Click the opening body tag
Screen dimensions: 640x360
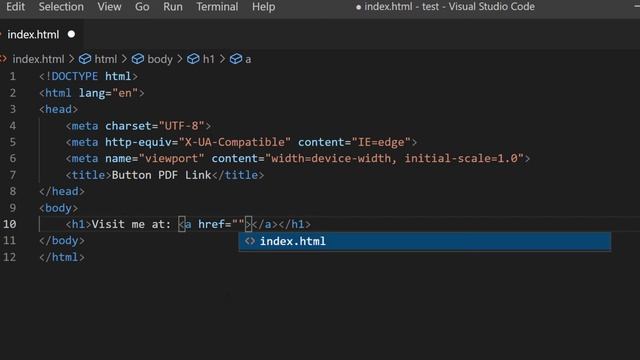pos(58,208)
